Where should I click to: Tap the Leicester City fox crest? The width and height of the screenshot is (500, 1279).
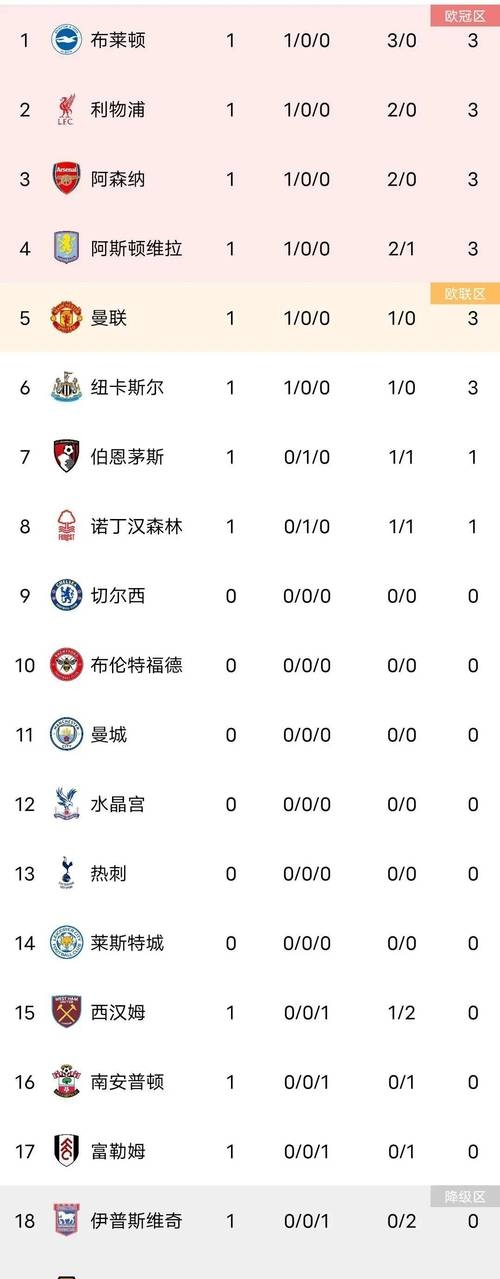click(x=67, y=942)
